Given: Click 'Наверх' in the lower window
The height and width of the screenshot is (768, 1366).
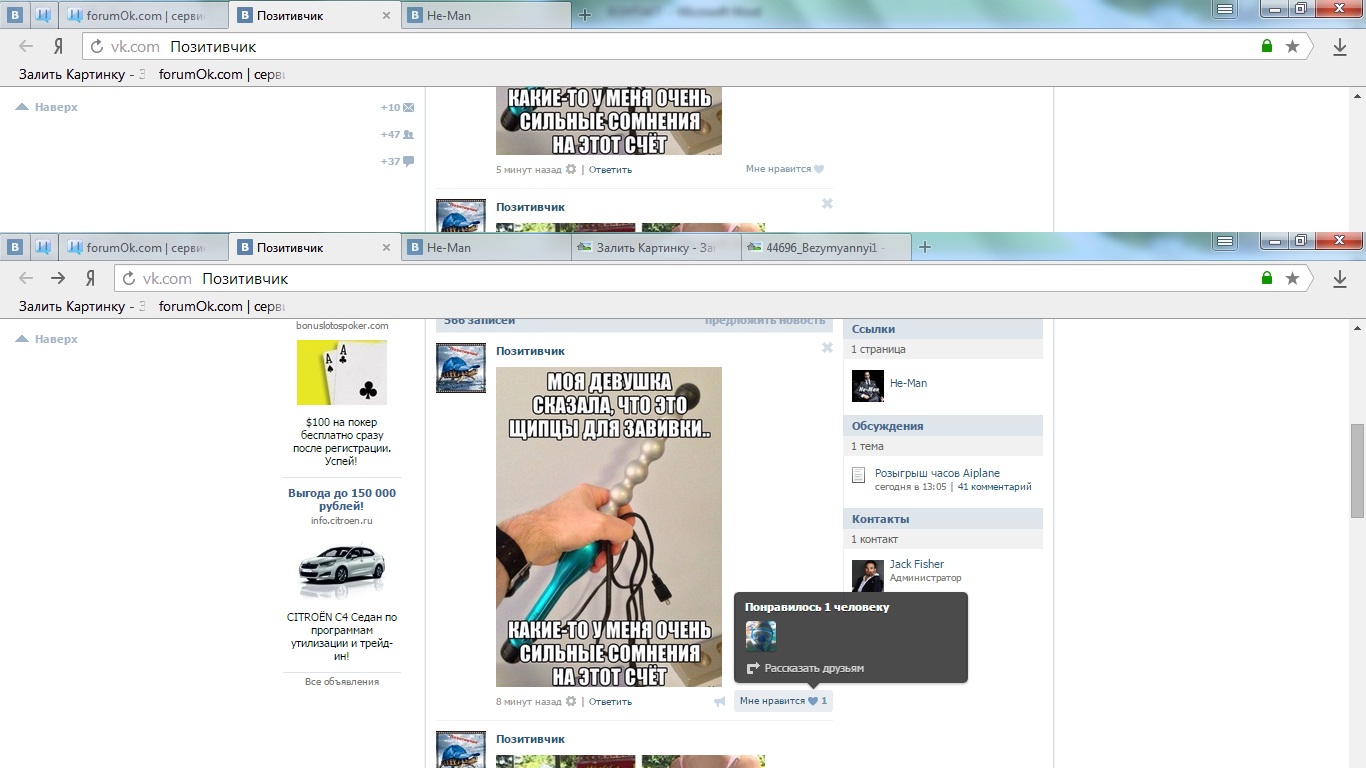Looking at the screenshot, I should tap(46, 339).
